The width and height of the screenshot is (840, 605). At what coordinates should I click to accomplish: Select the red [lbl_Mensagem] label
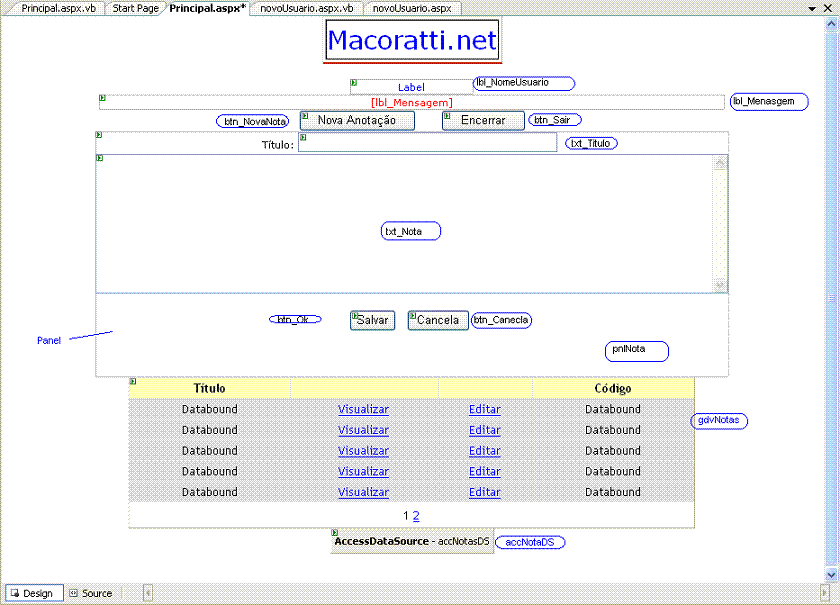(411, 102)
